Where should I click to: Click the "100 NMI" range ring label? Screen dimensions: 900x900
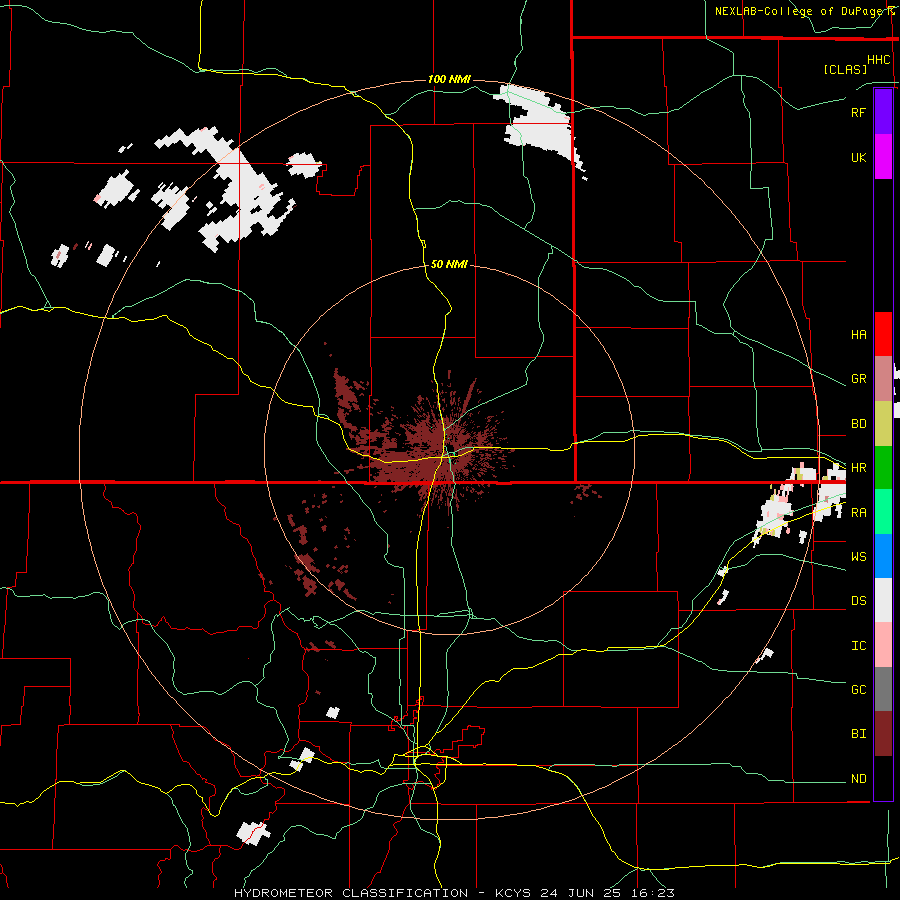point(449,79)
